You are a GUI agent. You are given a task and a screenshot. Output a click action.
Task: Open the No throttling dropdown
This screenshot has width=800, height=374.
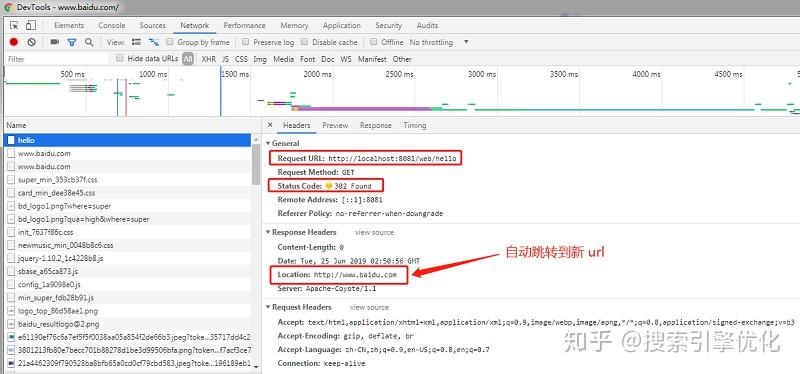439,42
